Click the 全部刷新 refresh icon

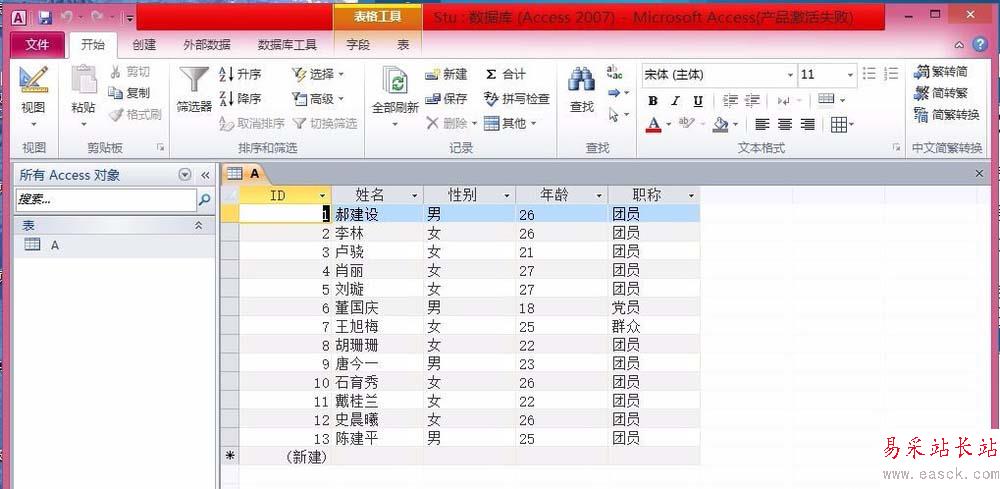click(395, 81)
